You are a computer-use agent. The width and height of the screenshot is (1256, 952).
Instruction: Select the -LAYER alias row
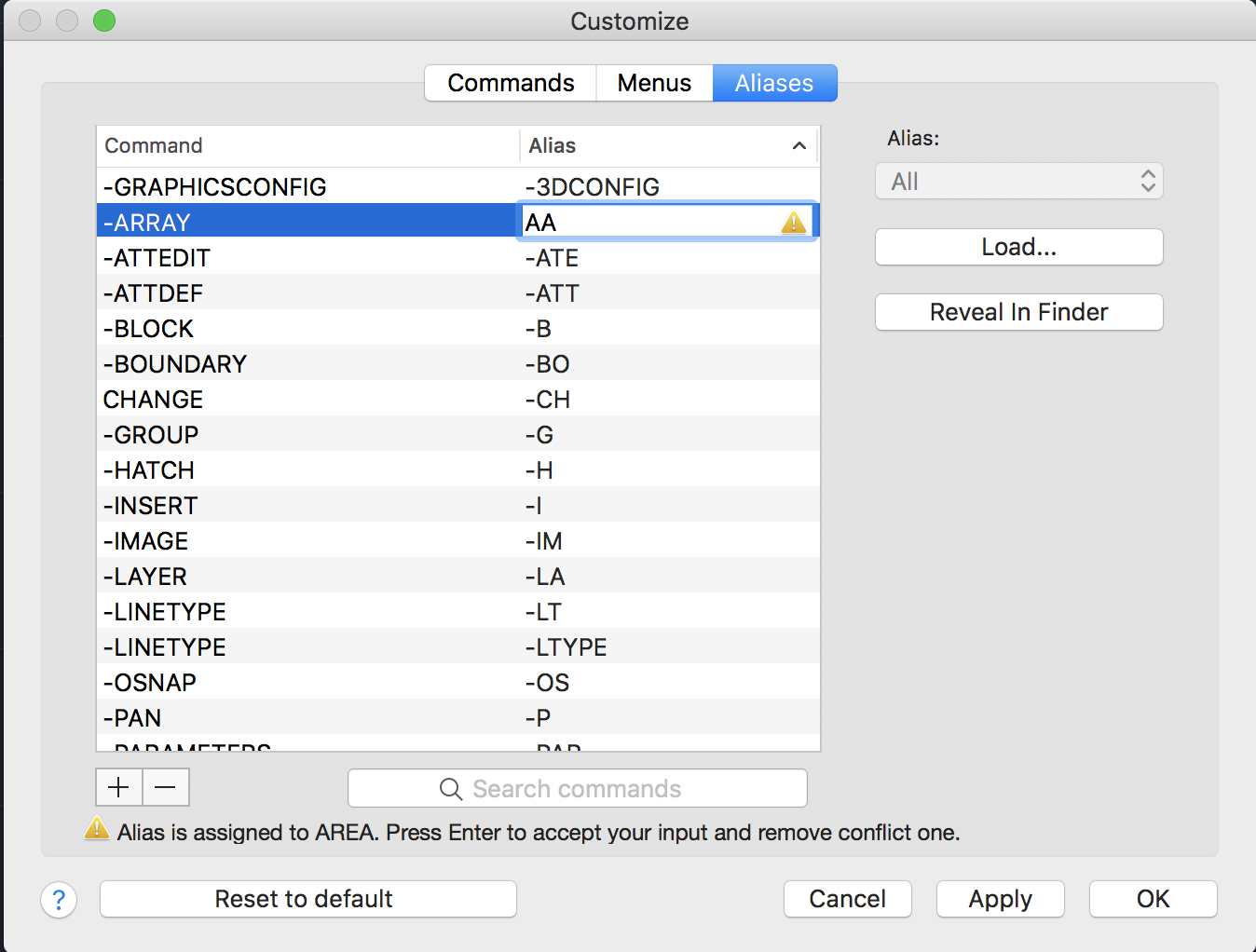[x=458, y=576]
